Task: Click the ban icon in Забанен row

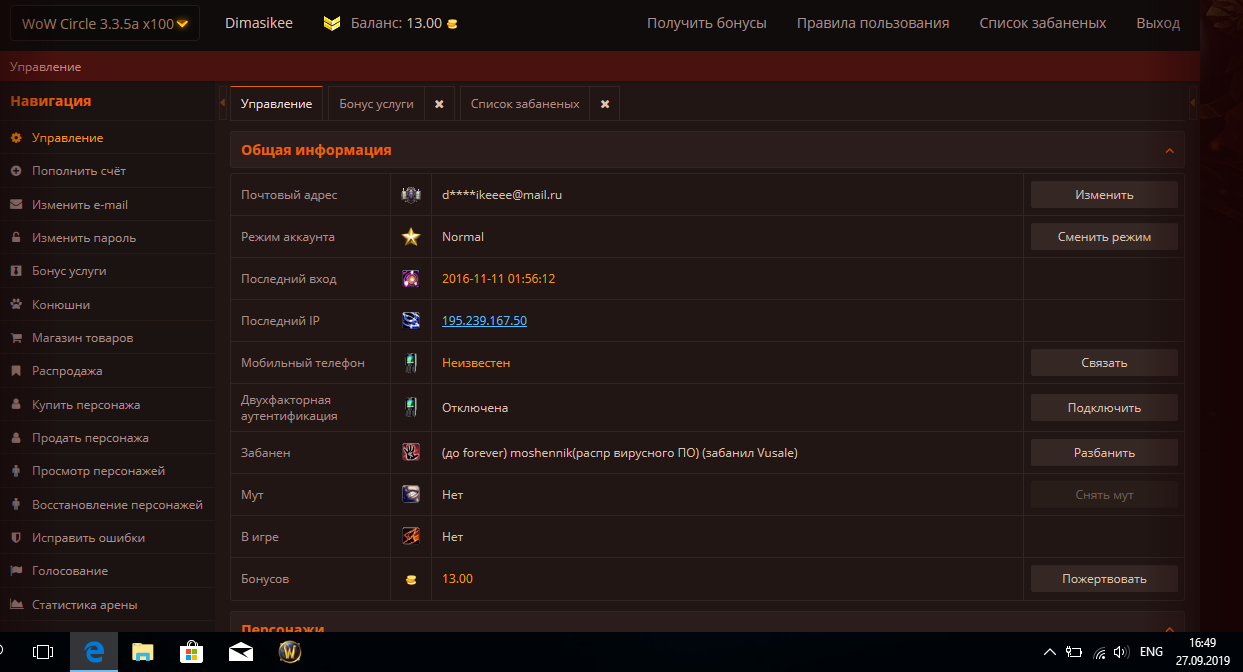Action: [x=411, y=453]
